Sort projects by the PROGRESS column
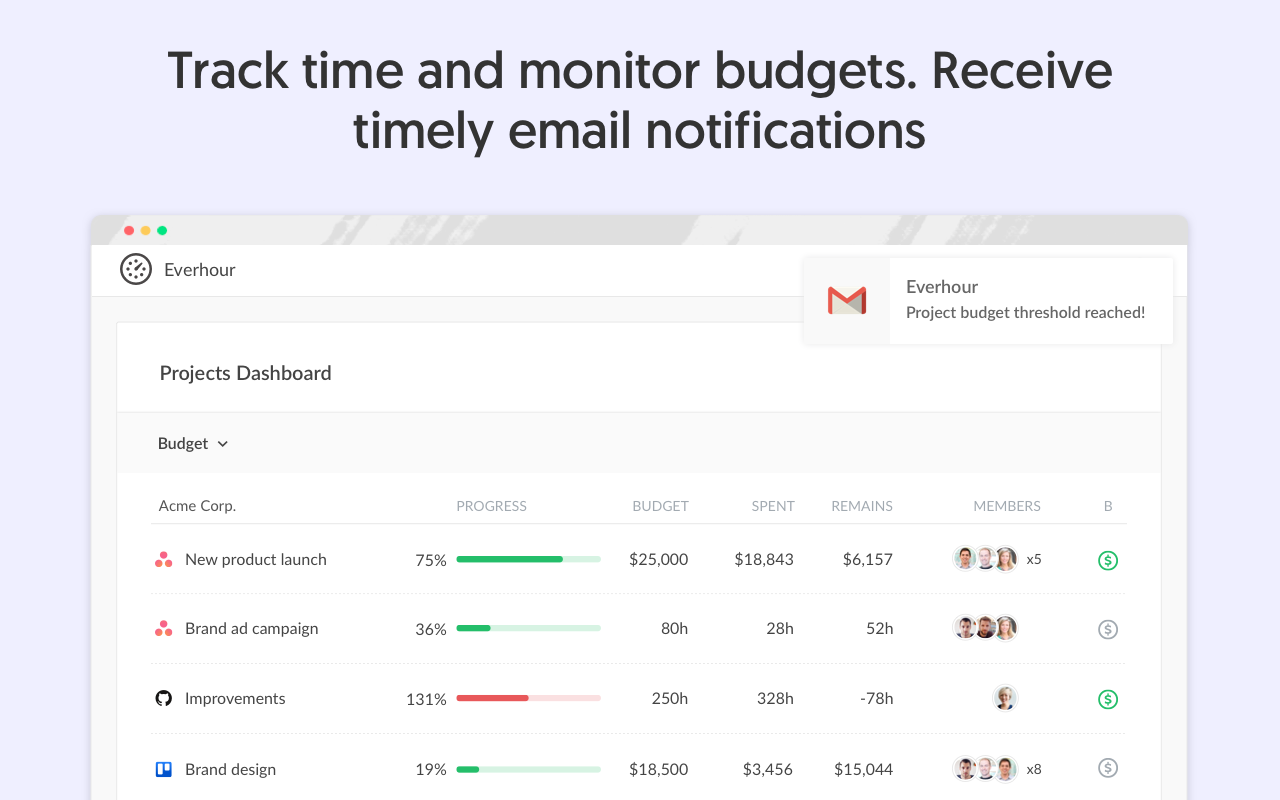 click(x=491, y=506)
